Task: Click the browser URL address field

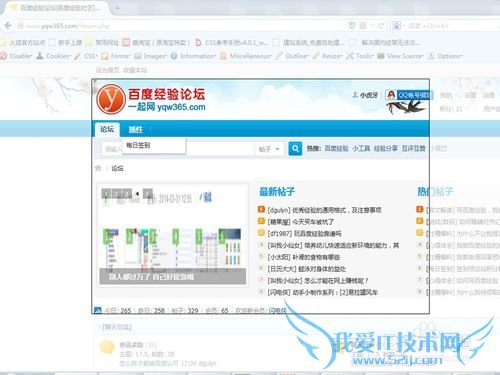Action: point(183,26)
